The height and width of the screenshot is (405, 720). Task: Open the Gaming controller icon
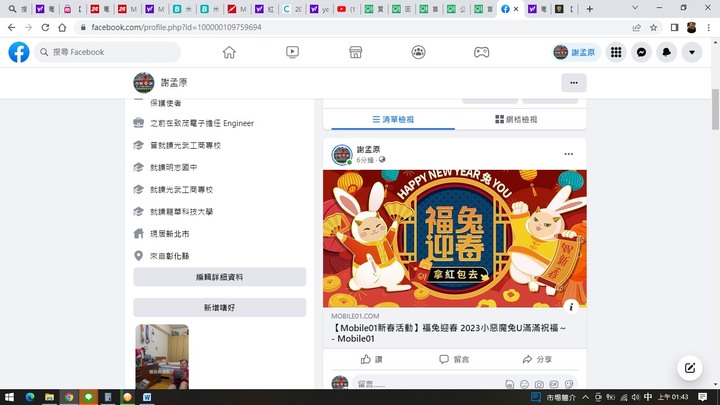tap(481, 52)
